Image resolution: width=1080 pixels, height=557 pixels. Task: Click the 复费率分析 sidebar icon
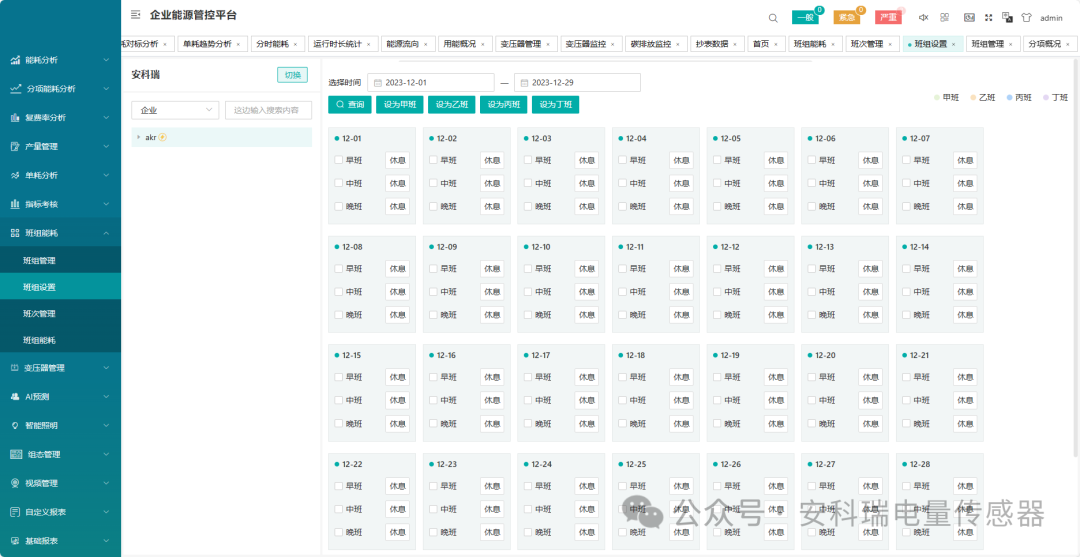tap(15, 118)
